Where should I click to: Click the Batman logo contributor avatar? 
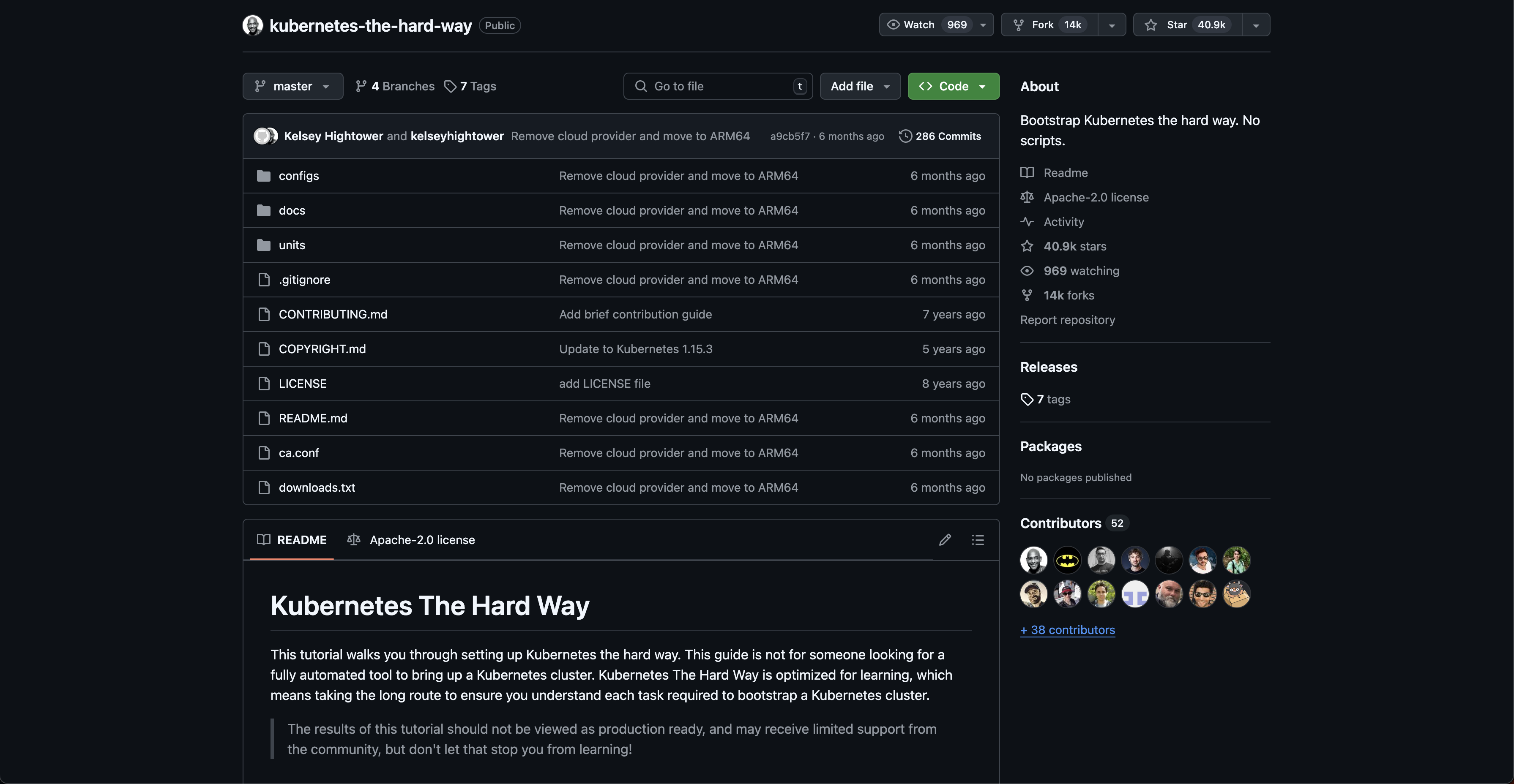1067,561
